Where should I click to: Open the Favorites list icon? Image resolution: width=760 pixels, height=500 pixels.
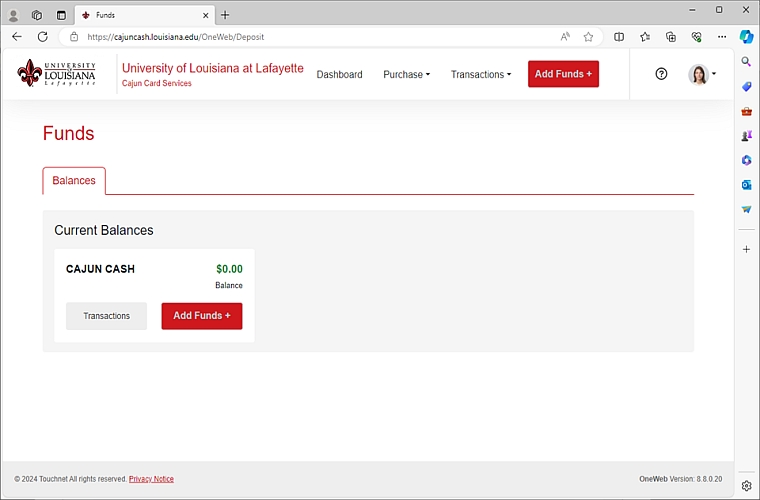[645, 37]
